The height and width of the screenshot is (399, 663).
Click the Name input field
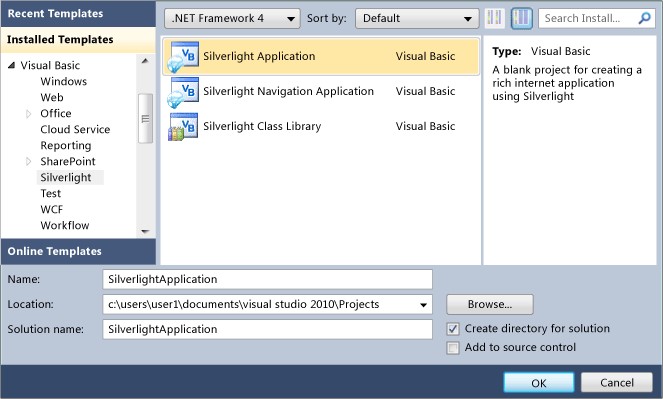pyautogui.click(x=267, y=279)
